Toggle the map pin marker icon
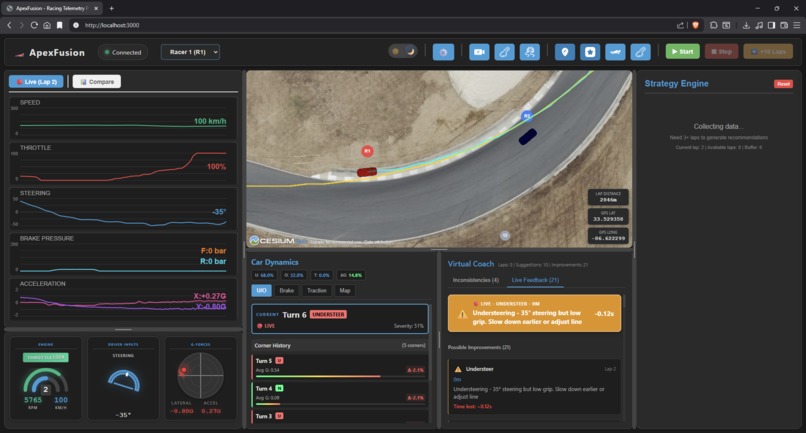 pos(565,52)
